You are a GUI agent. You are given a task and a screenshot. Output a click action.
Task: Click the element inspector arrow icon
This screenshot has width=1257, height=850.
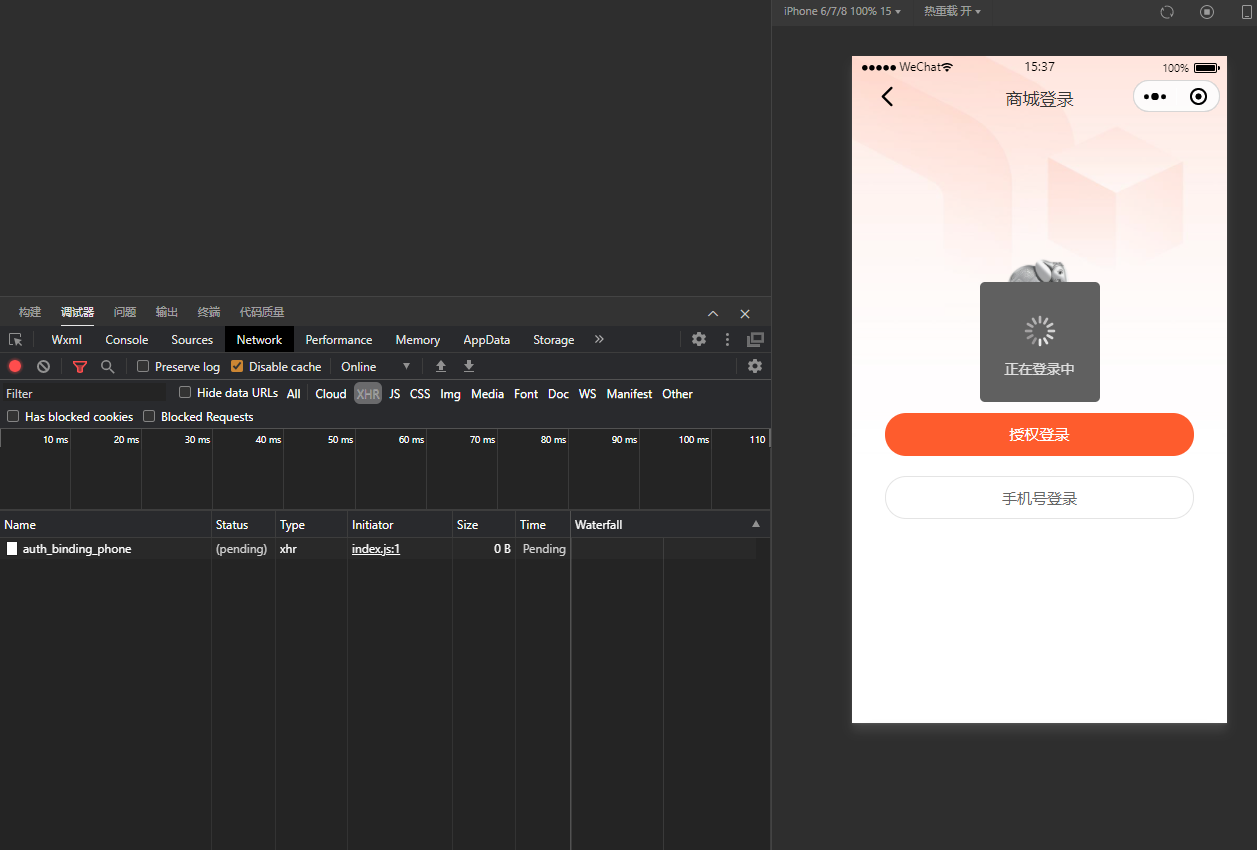click(x=15, y=340)
